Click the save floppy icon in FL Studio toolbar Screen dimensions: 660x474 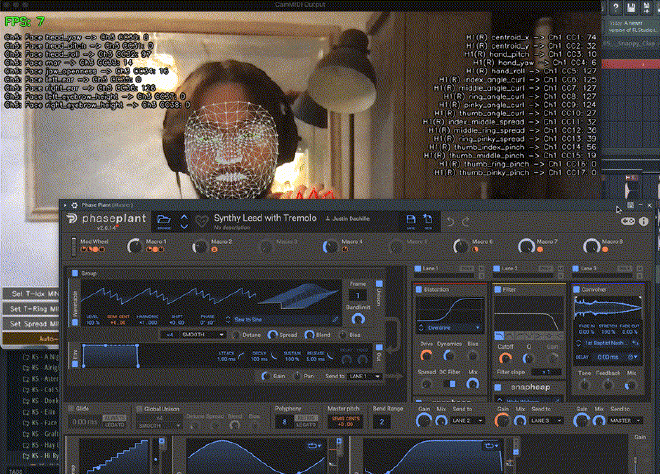tap(631, 7)
